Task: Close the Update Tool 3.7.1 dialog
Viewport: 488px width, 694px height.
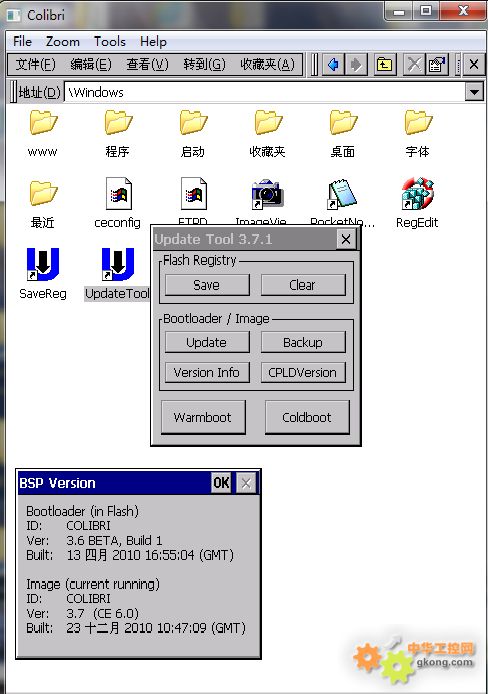Action: (346, 239)
